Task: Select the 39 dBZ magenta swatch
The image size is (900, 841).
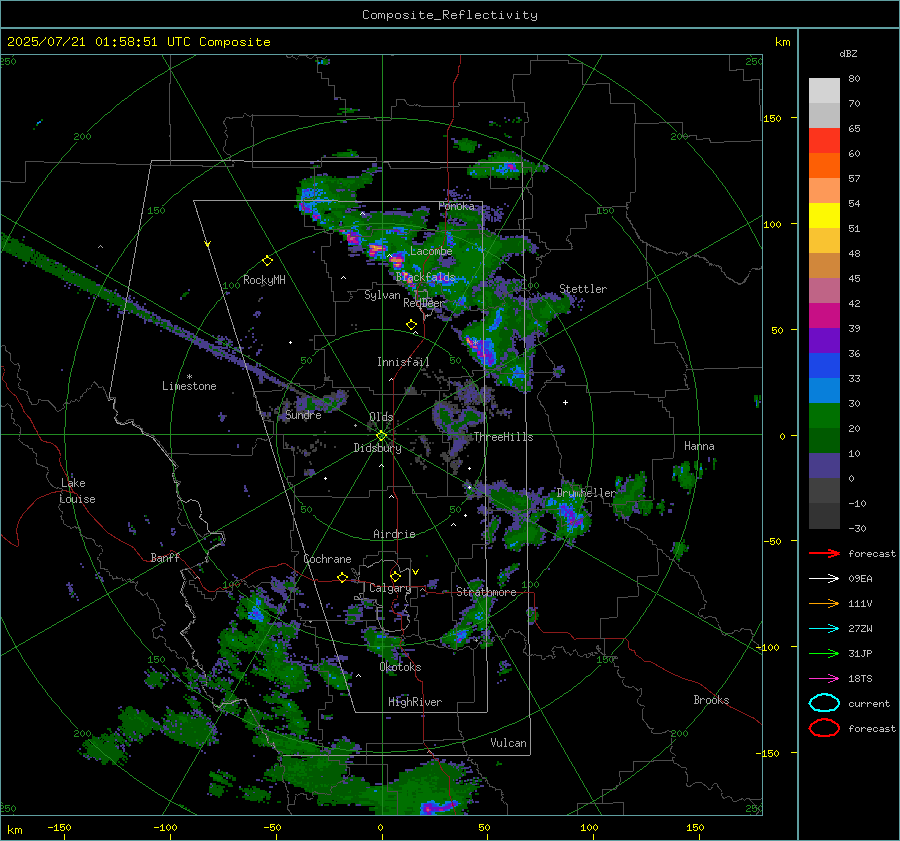Action: pyautogui.click(x=824, y=316)
